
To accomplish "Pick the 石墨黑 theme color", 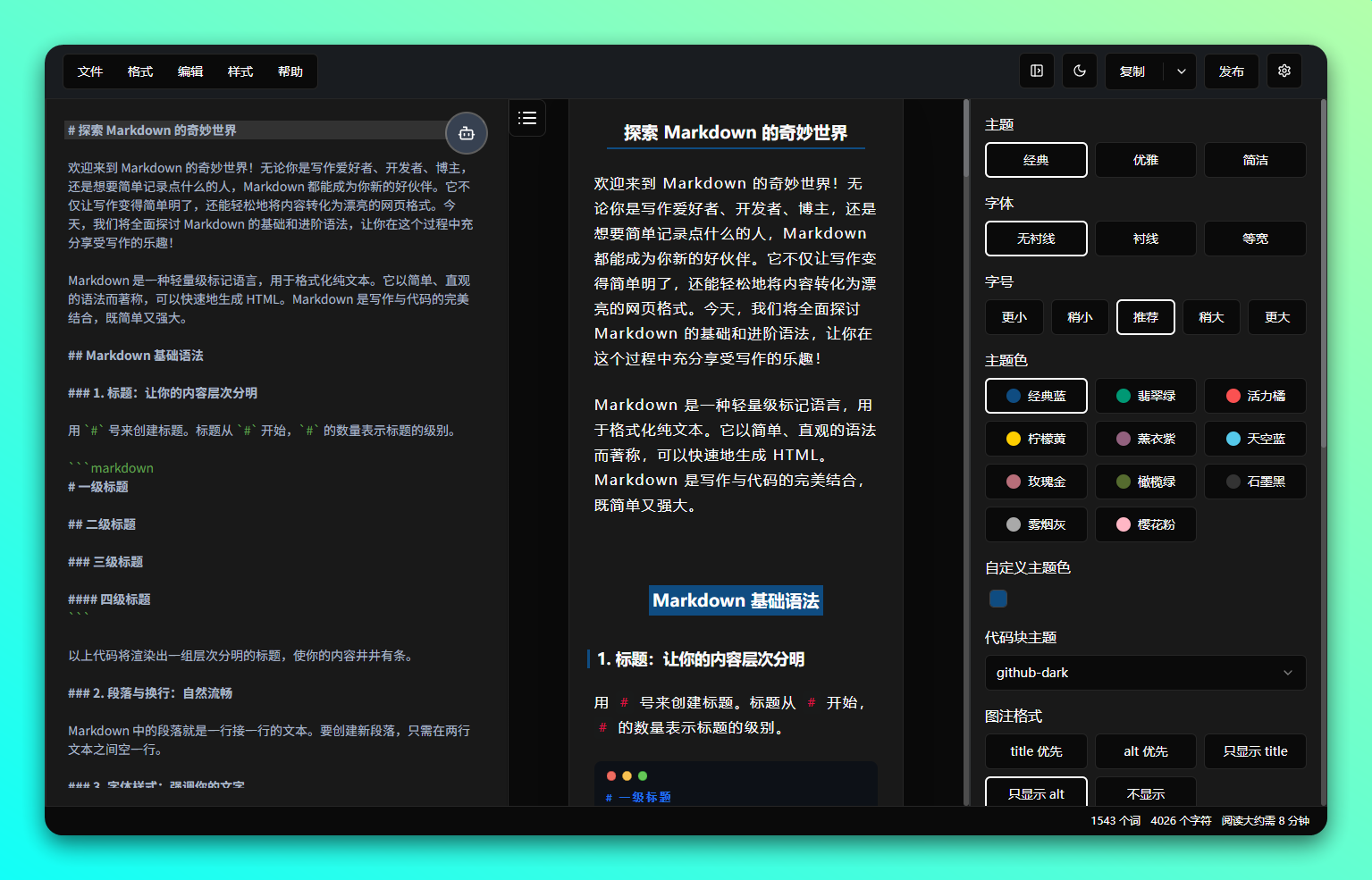I will (1255, 482).
